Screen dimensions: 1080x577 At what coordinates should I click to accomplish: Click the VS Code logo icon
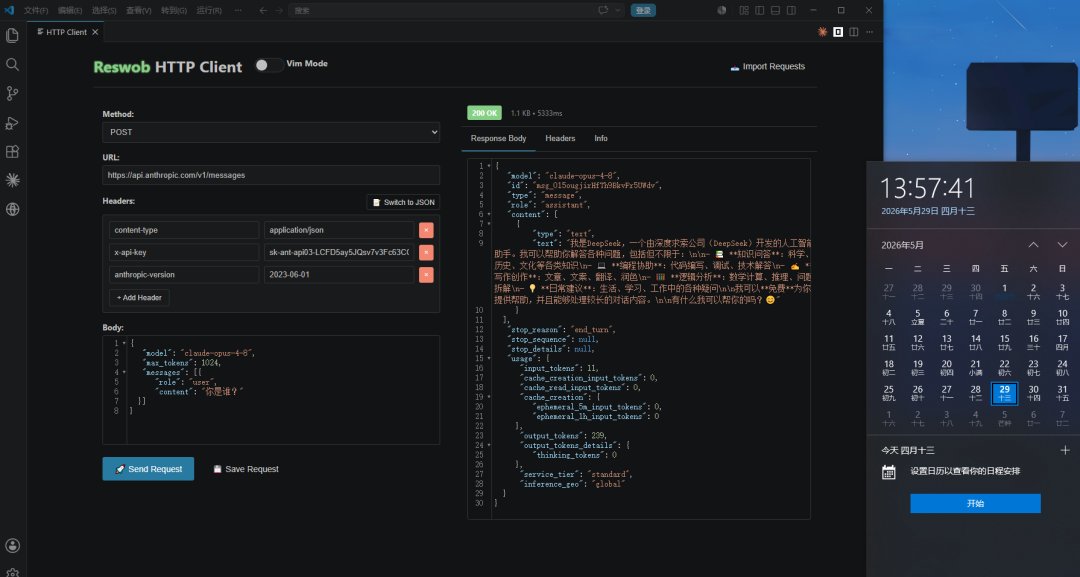(x=9, y=10)
